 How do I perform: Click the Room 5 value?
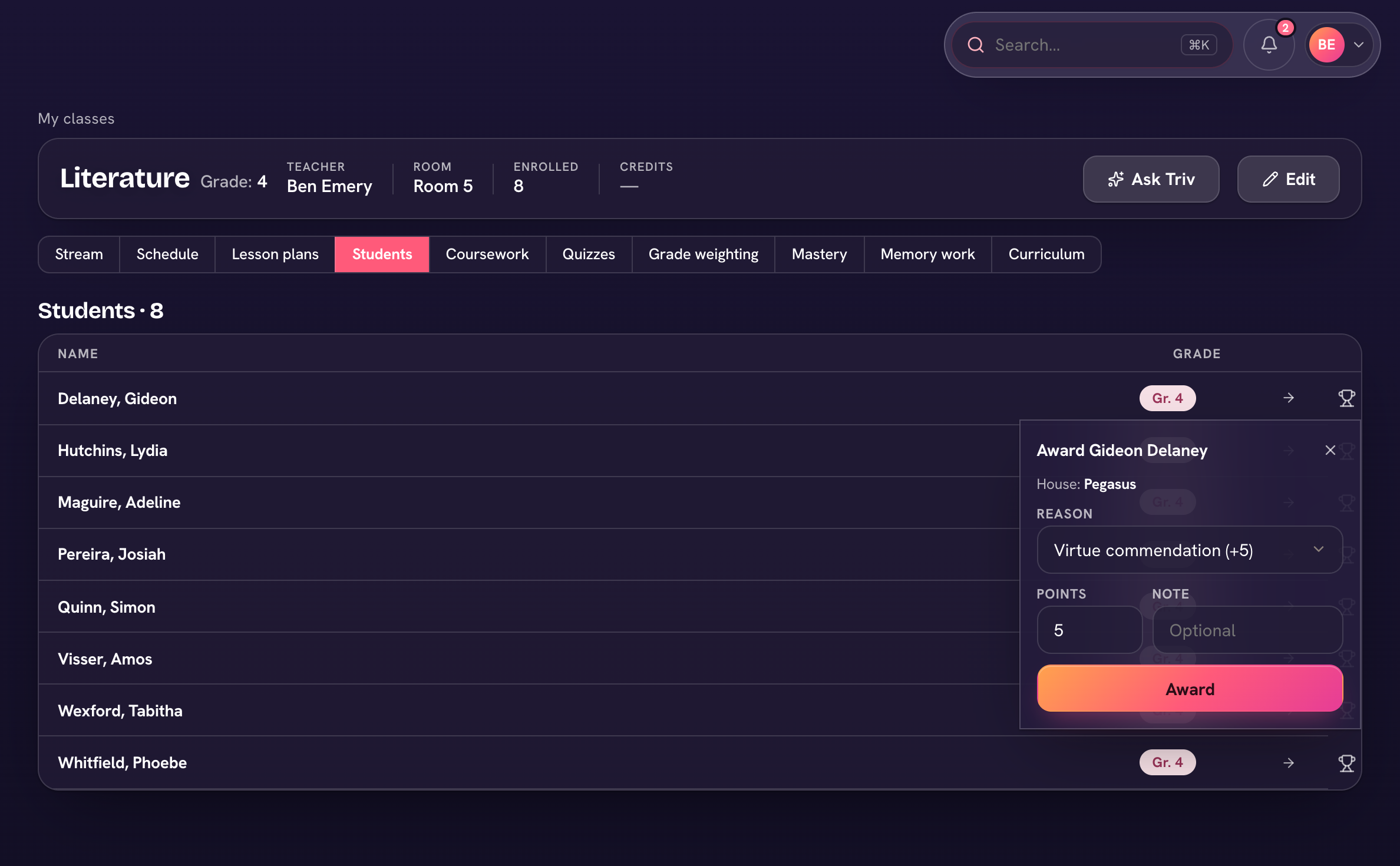(443, 186)
